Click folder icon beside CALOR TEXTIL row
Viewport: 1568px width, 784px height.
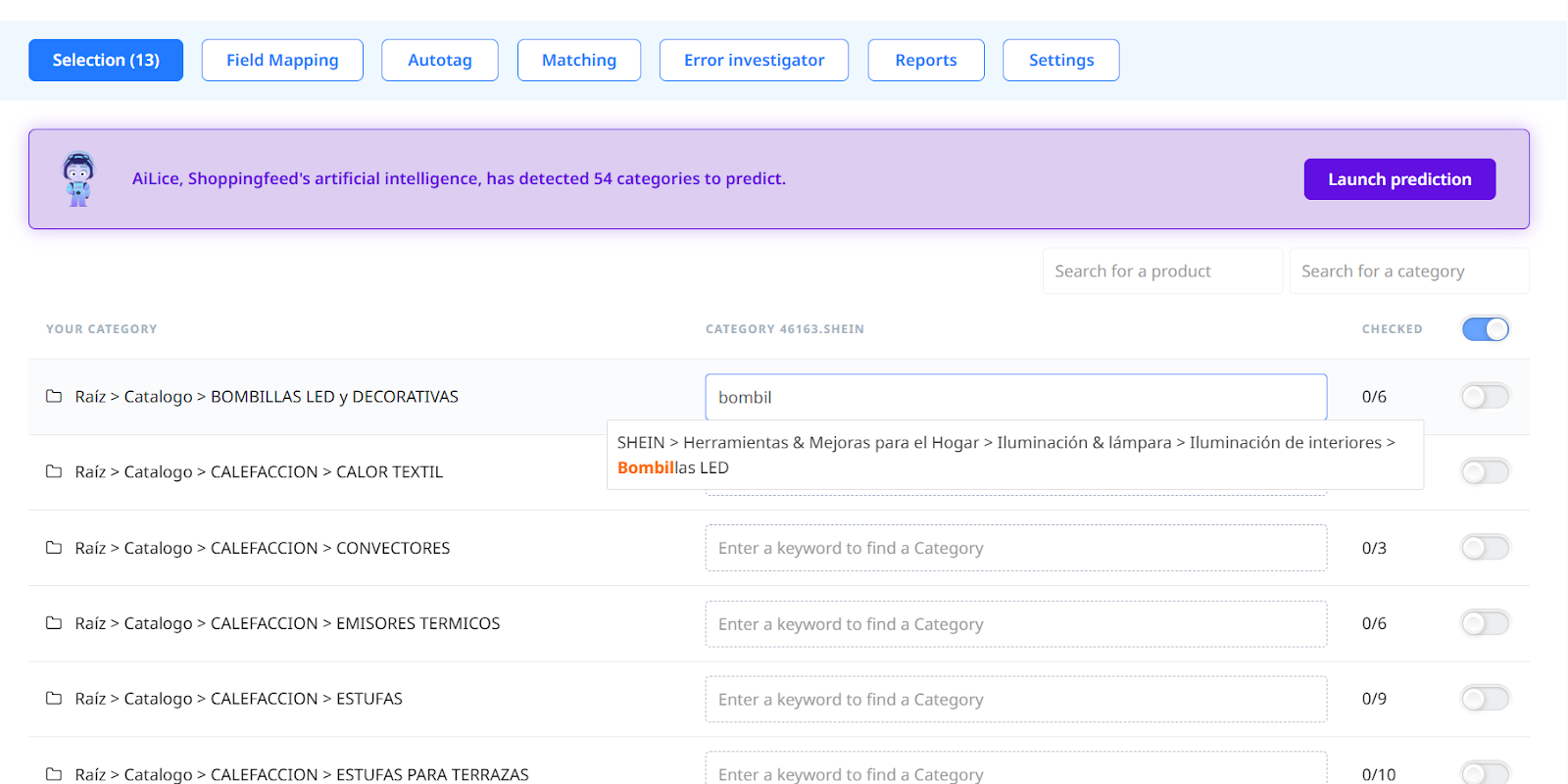pyautogui.click(x=54, y=471)
